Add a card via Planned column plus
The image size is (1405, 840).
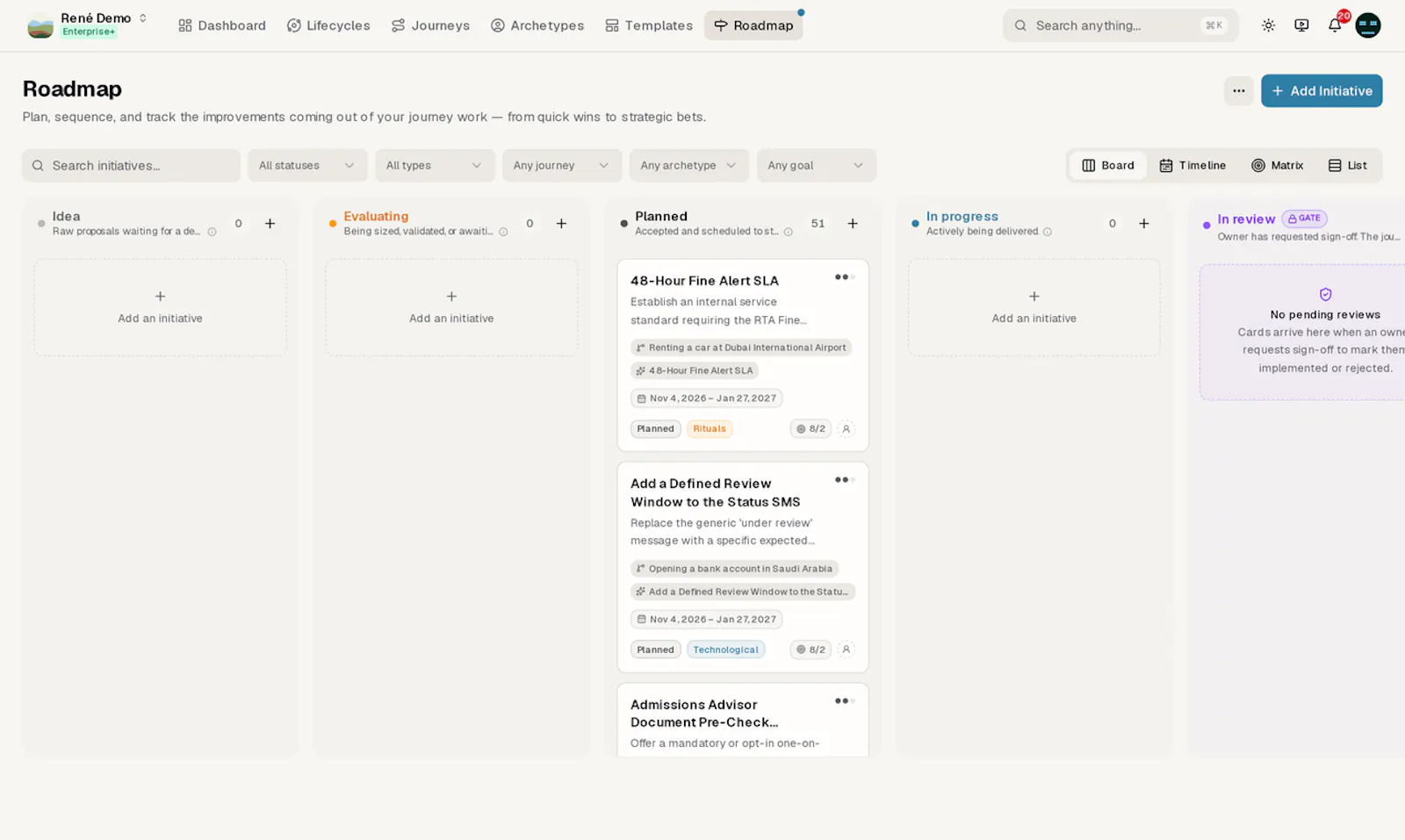[x=853, y=224]
